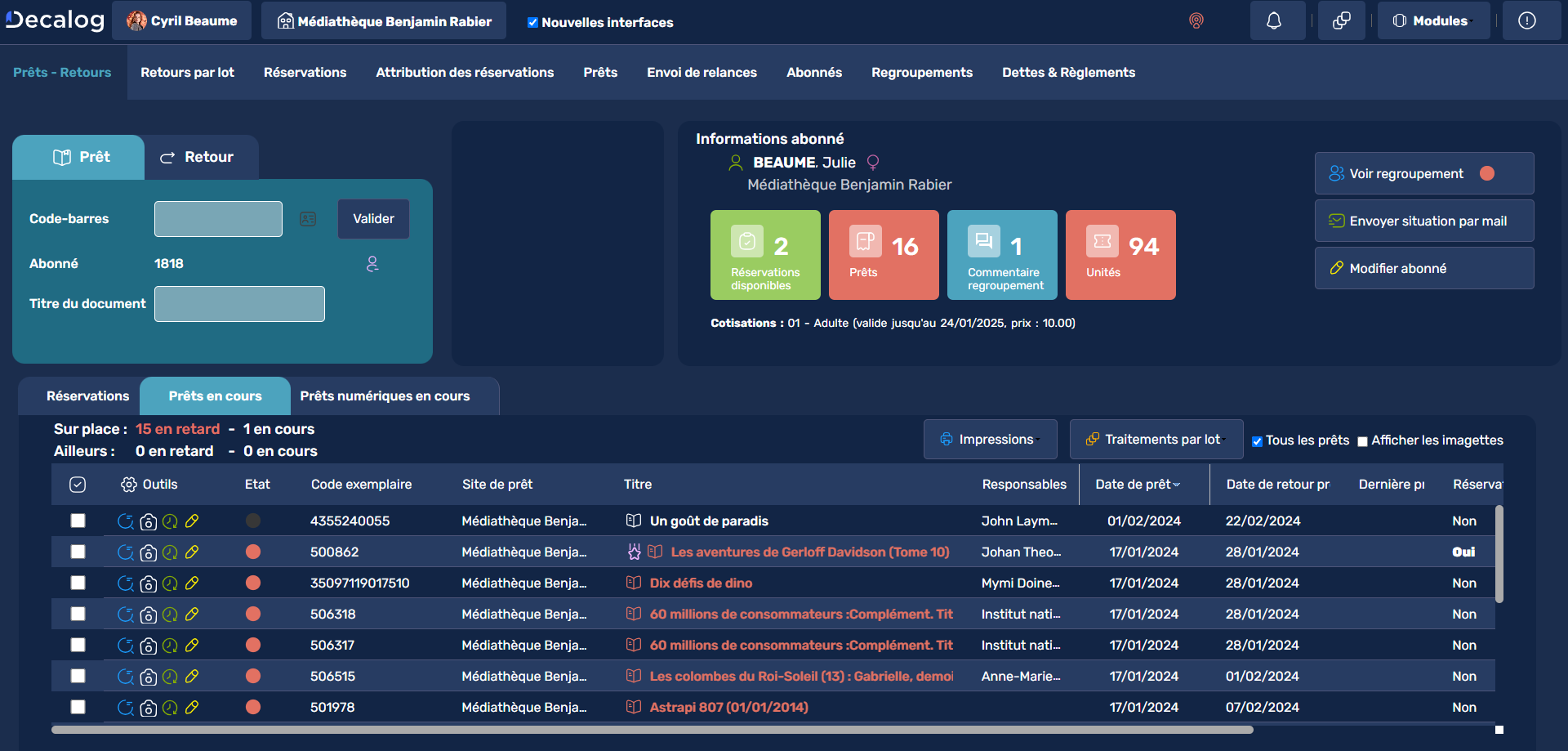Screen dimensions: 1568x751
Task: Enable Afficher les imagettes
Action: (1362, 441)
